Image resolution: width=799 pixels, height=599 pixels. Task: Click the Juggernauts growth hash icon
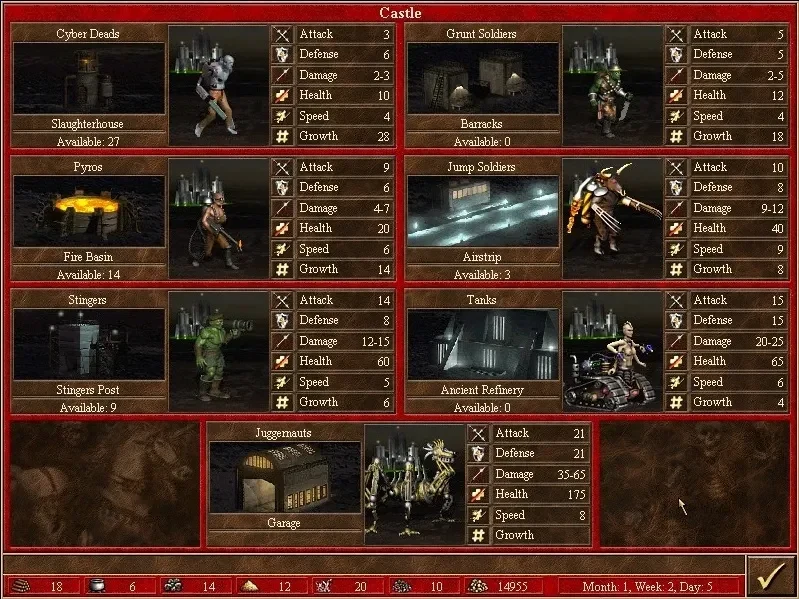478,535
